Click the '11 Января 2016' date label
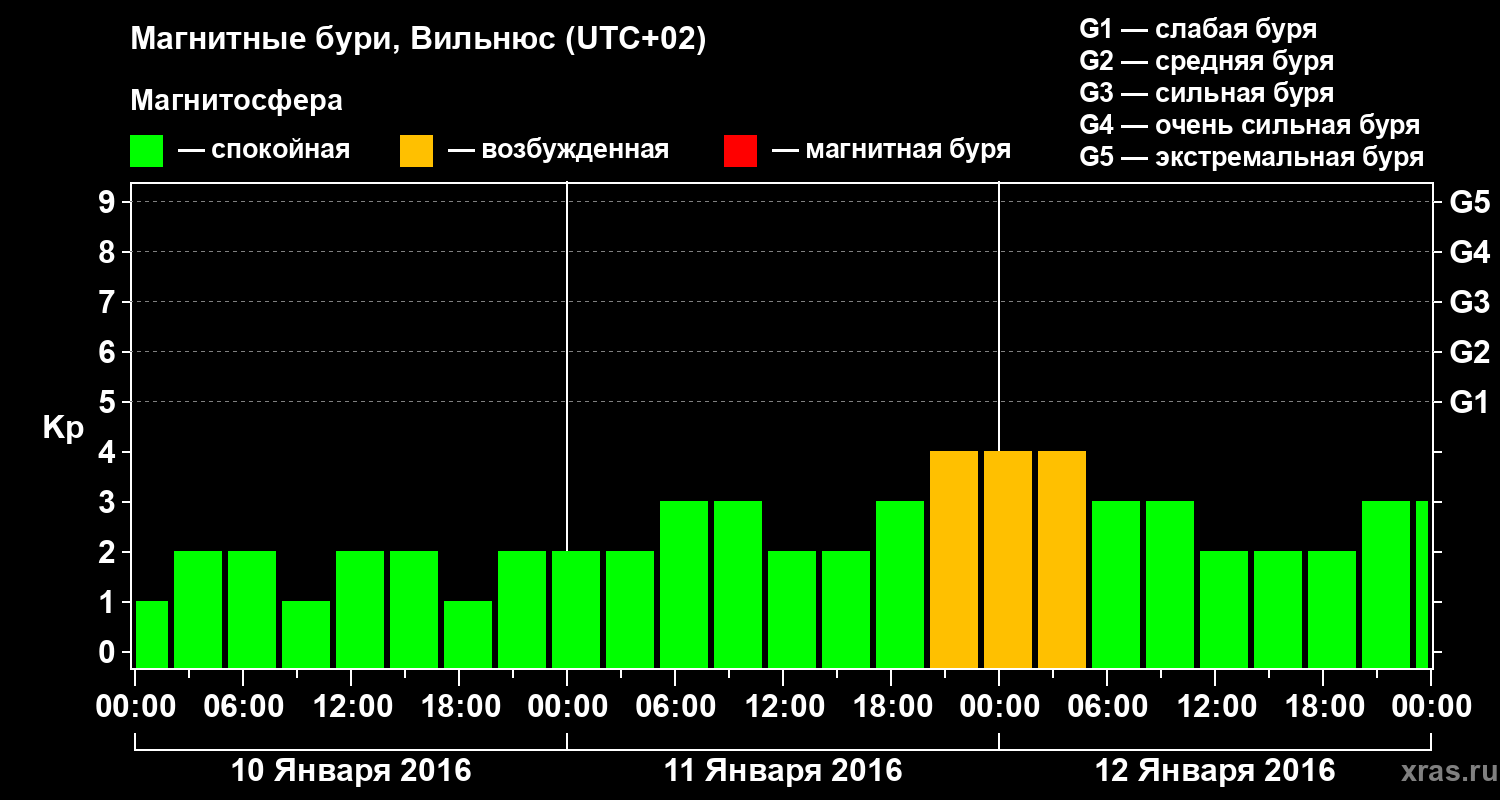Viewport: 1500px width, 800px height. [783, 771]
